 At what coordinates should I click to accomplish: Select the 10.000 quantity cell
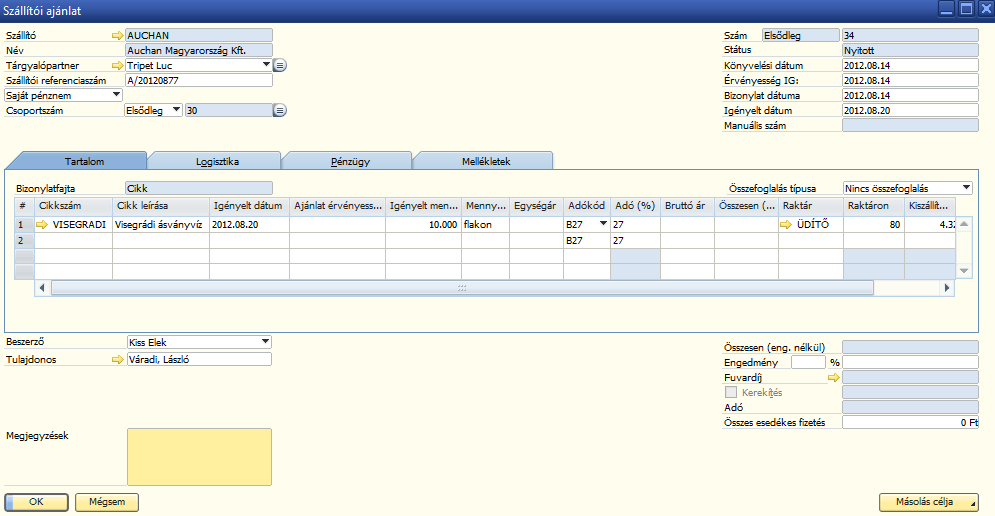tap(423, 225)
